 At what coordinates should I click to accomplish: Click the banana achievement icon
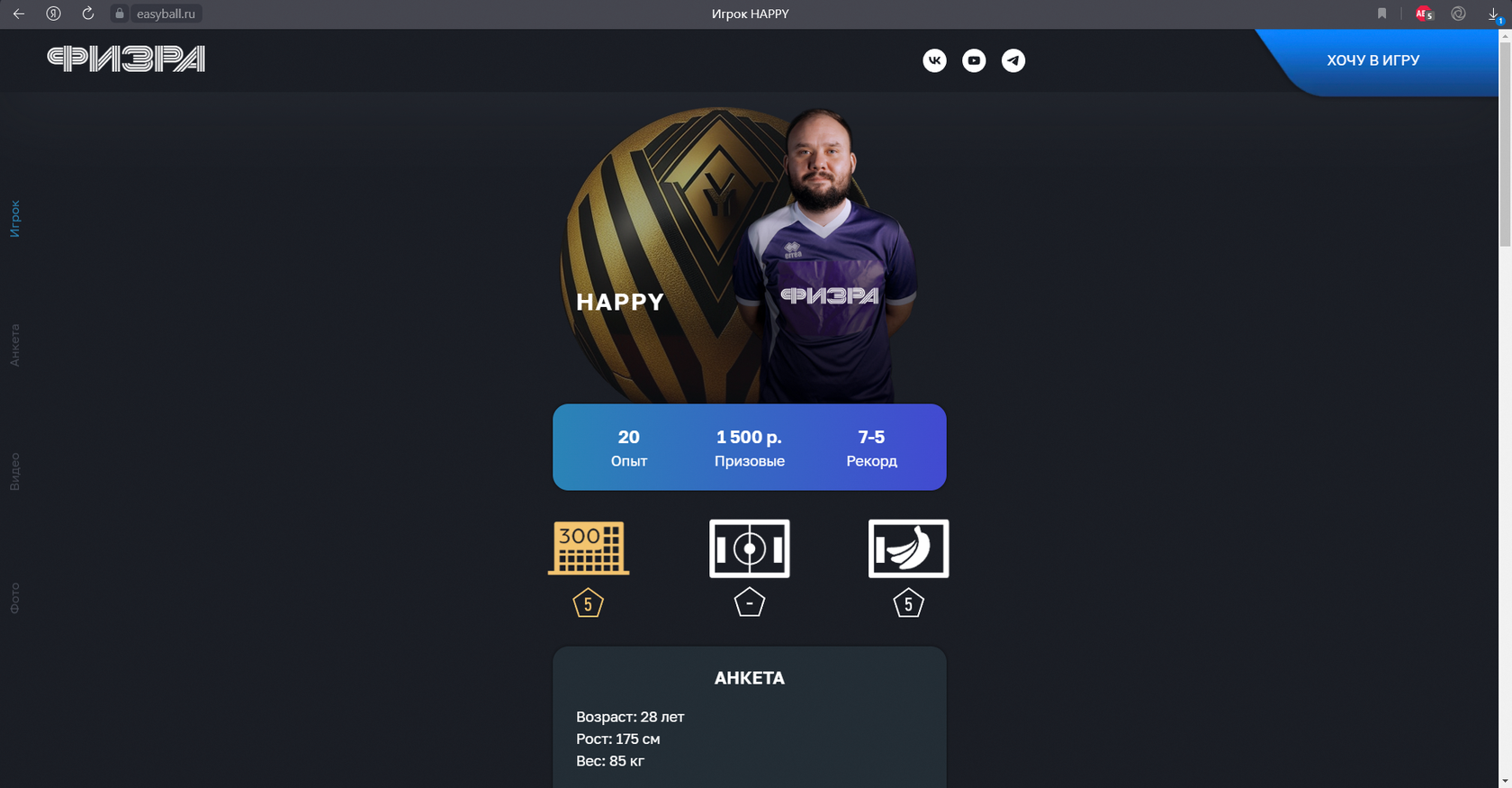[x=909, y=548]
